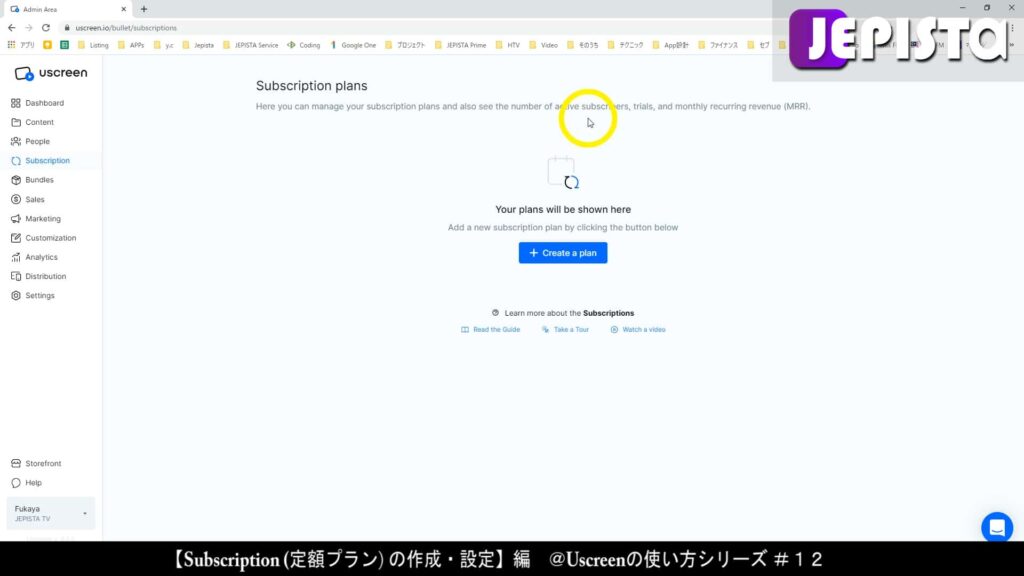
Task: Click the Watch a video link
Action: 638,330
